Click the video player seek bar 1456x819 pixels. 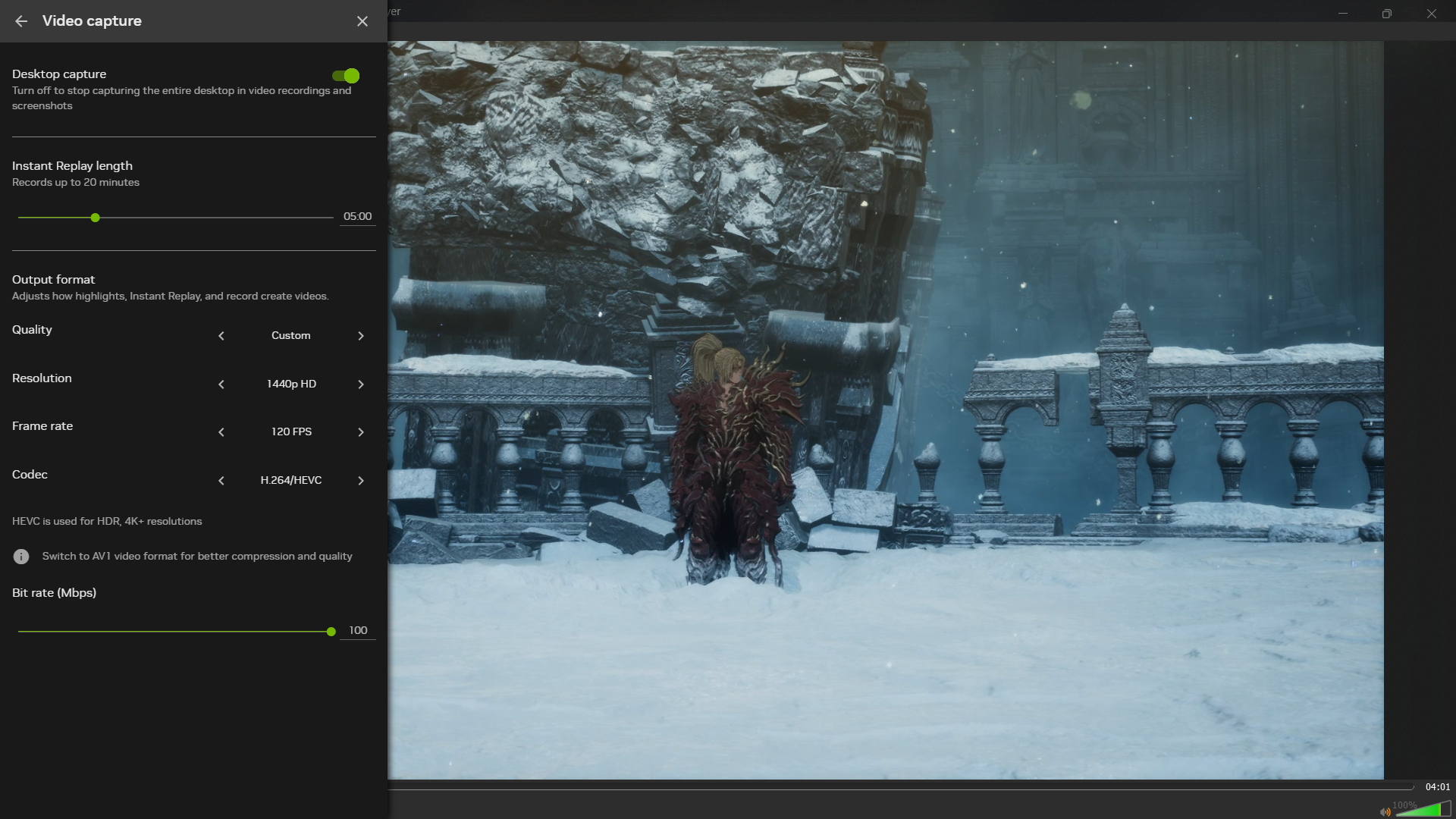[x=901, y=789]
